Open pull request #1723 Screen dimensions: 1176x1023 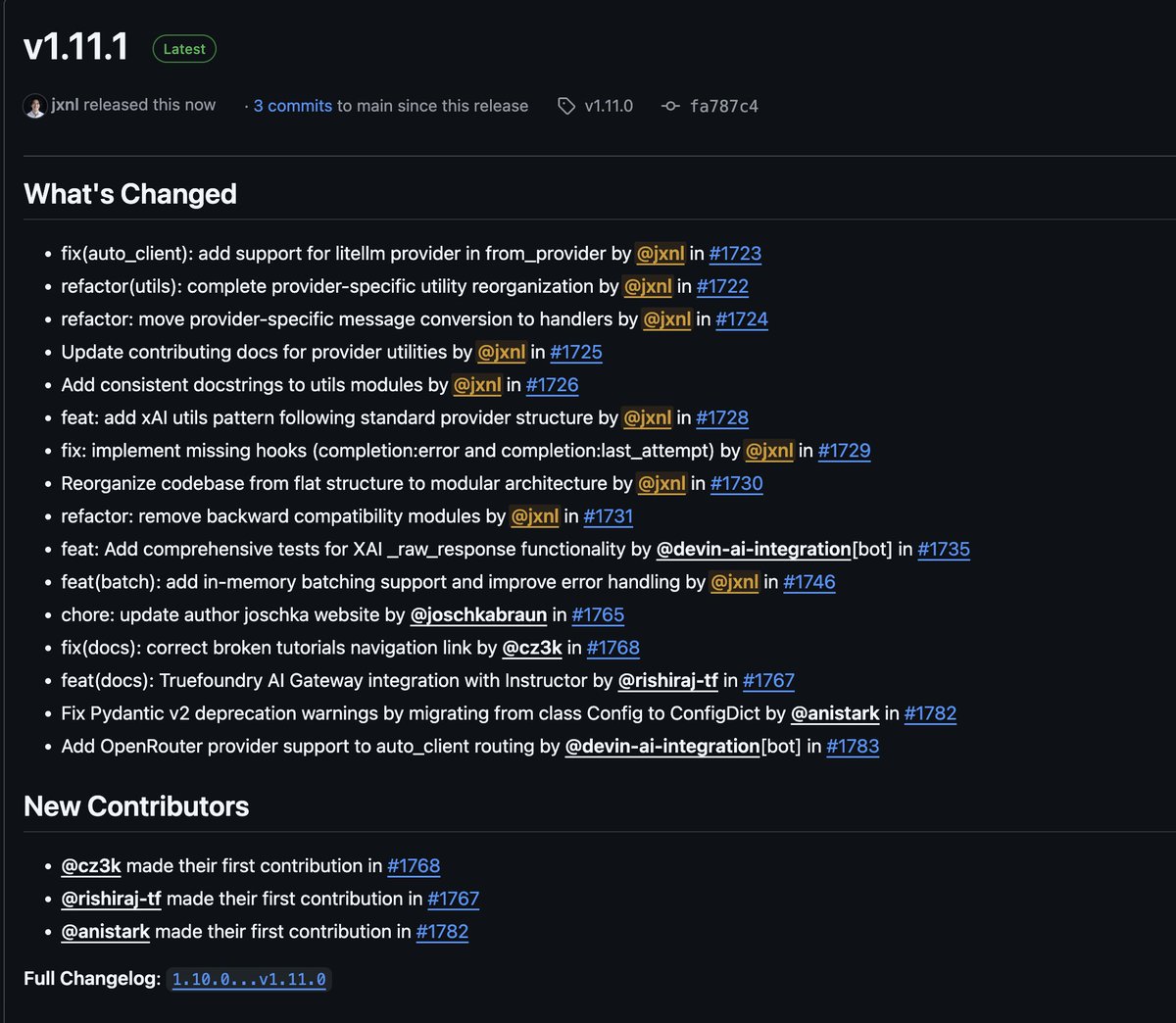(735, 254)
